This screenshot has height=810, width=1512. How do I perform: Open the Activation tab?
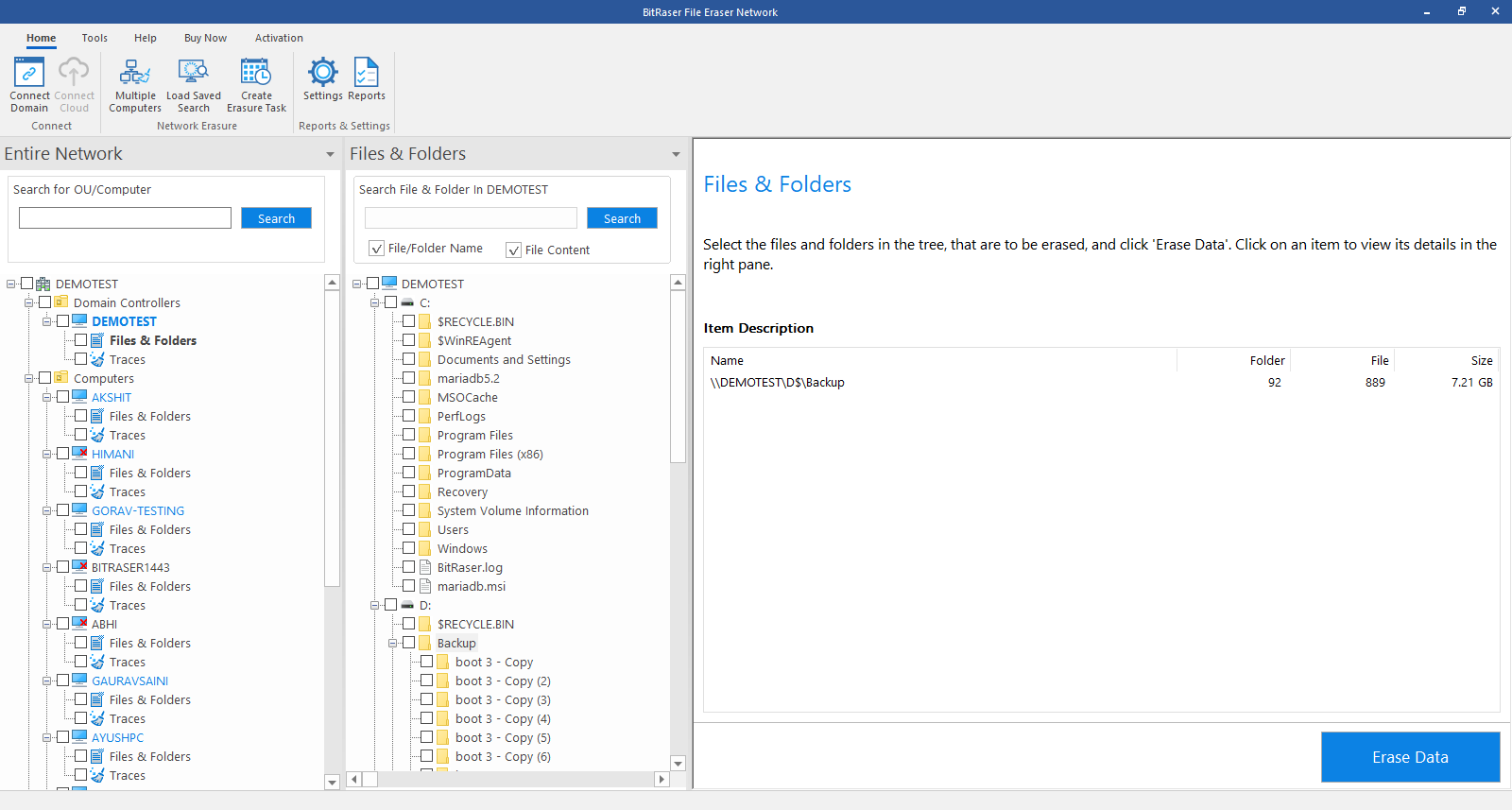pyautogui.click(x=279, y=38)
